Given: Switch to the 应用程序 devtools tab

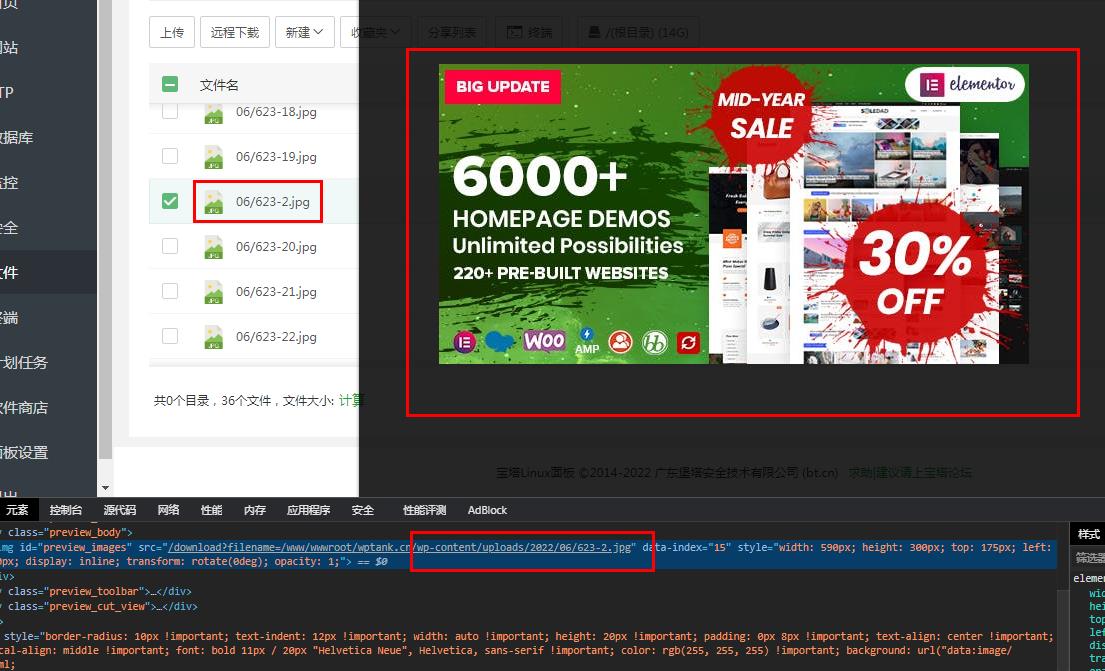Looking at the screenshot, I should [309, 510].
